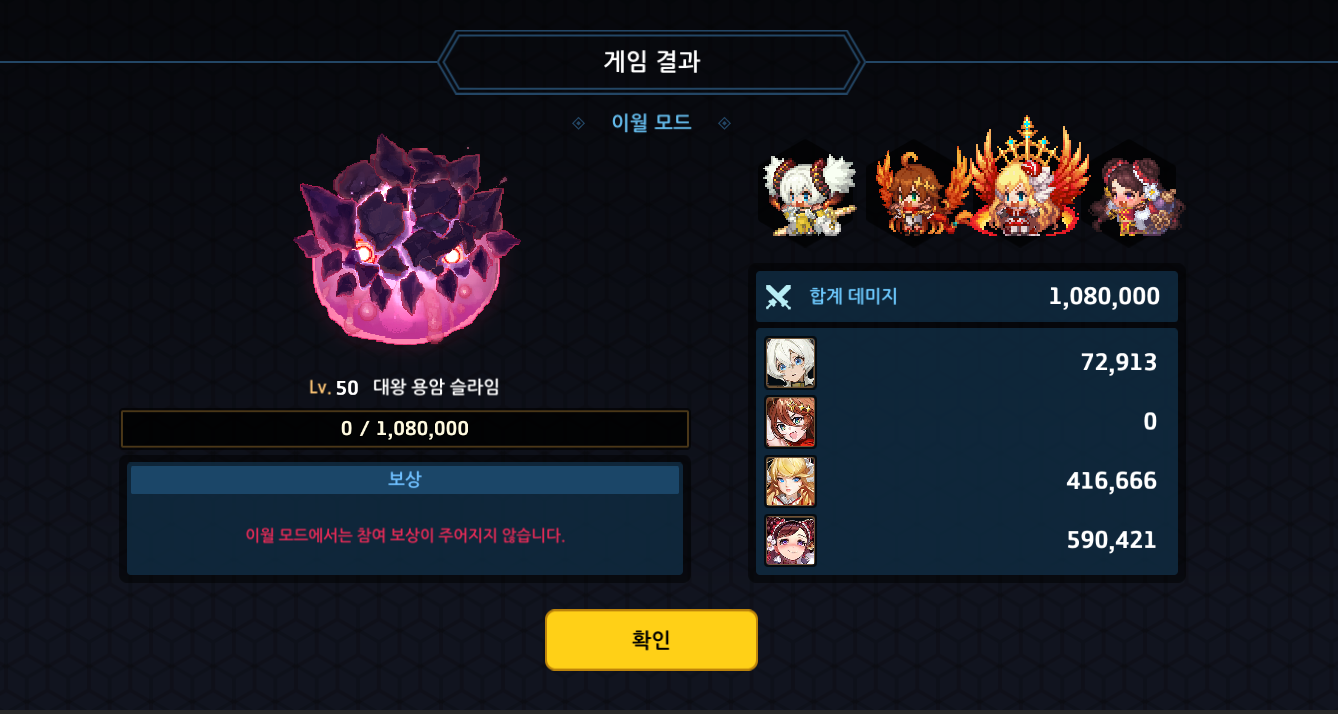Select white-haired hero portrait with 72,913 damage

coord(790,363)
